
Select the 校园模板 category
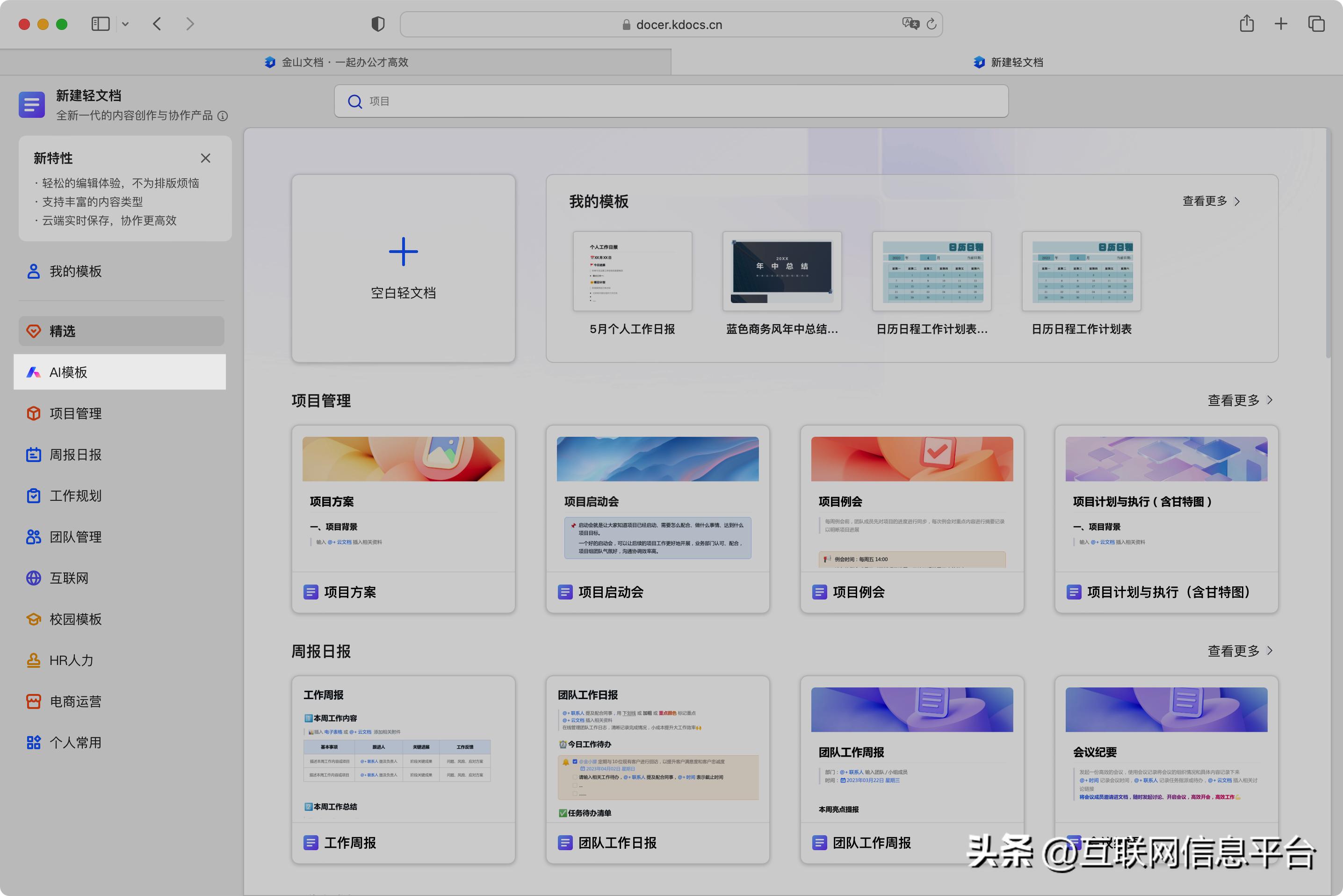[x=75, y=619]
